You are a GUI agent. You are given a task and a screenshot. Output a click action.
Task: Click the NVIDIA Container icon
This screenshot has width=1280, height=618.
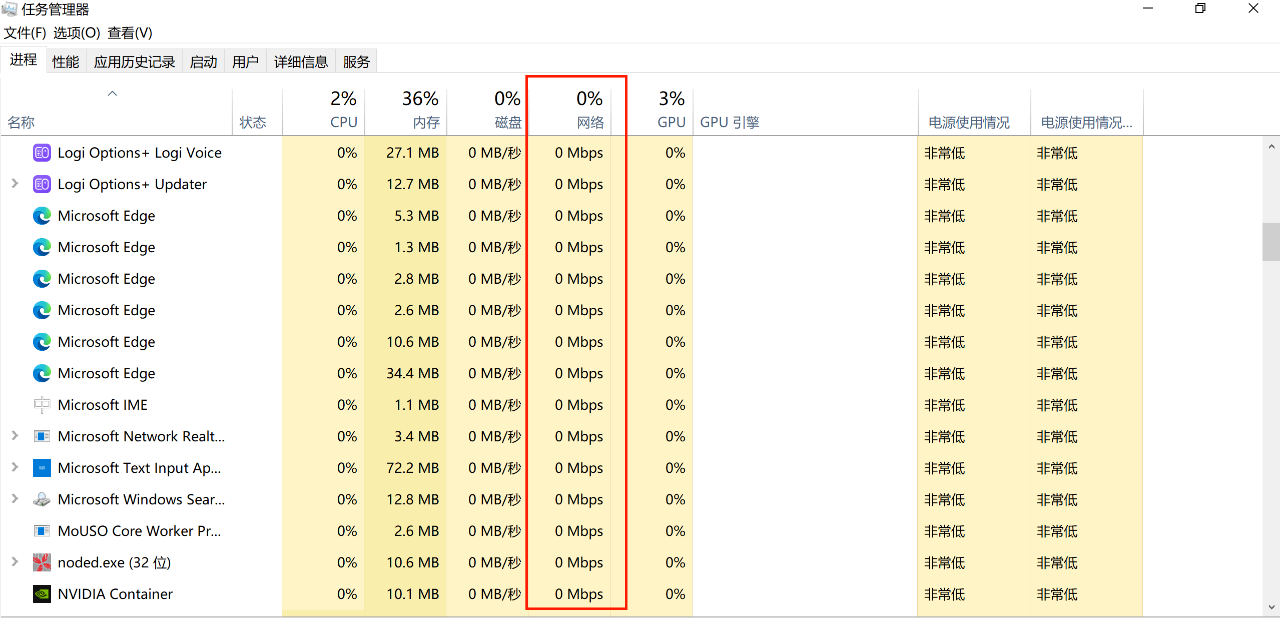42,594
